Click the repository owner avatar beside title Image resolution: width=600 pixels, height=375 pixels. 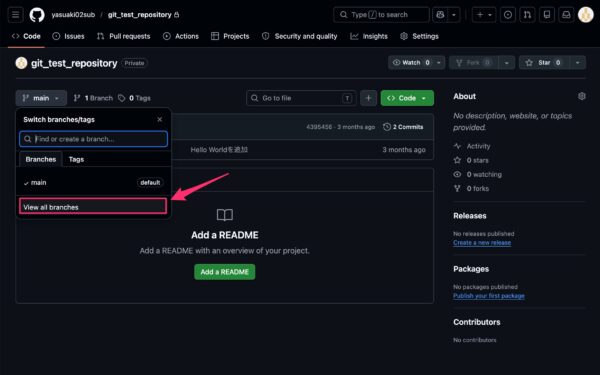point(21,63)
